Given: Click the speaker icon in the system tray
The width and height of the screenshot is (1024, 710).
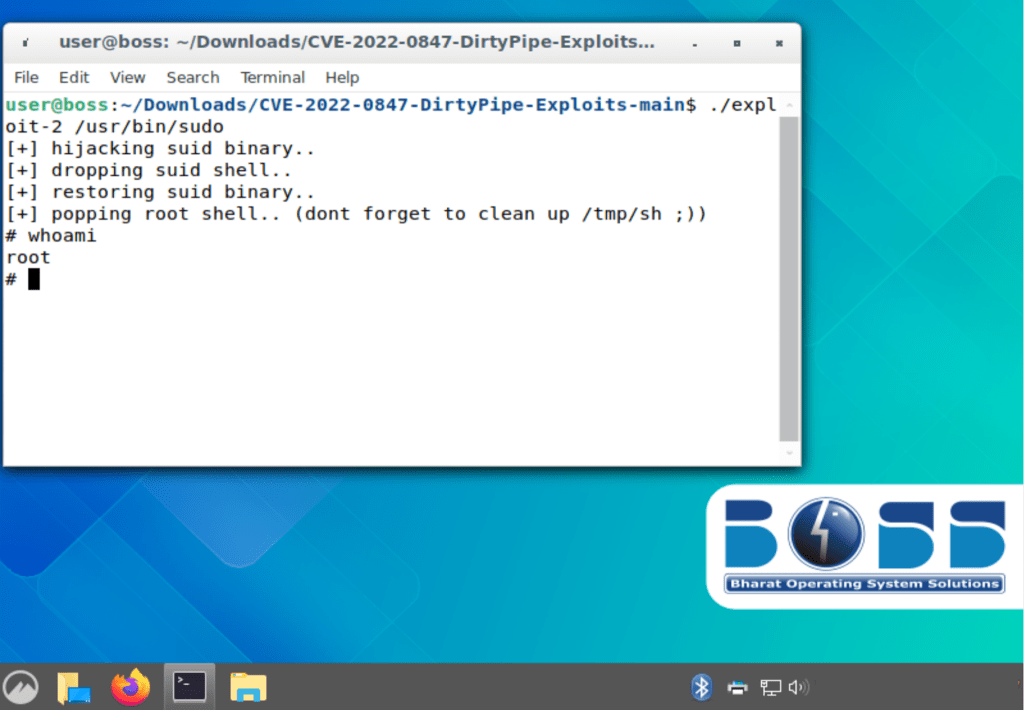Looking at the screenshot, I should [799, 686].
